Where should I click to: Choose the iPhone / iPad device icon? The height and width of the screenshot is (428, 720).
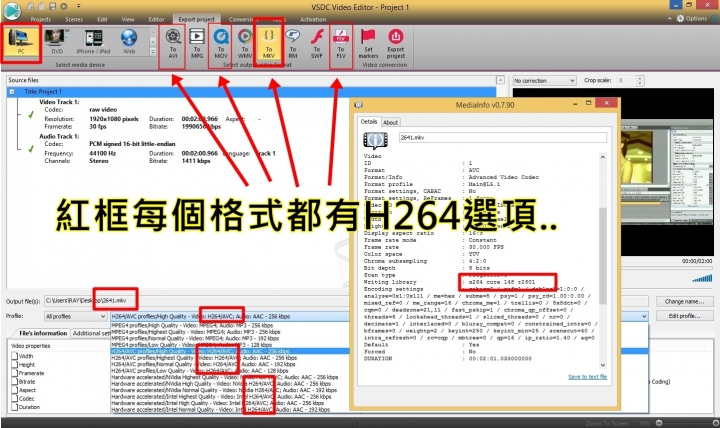[93, 42]
